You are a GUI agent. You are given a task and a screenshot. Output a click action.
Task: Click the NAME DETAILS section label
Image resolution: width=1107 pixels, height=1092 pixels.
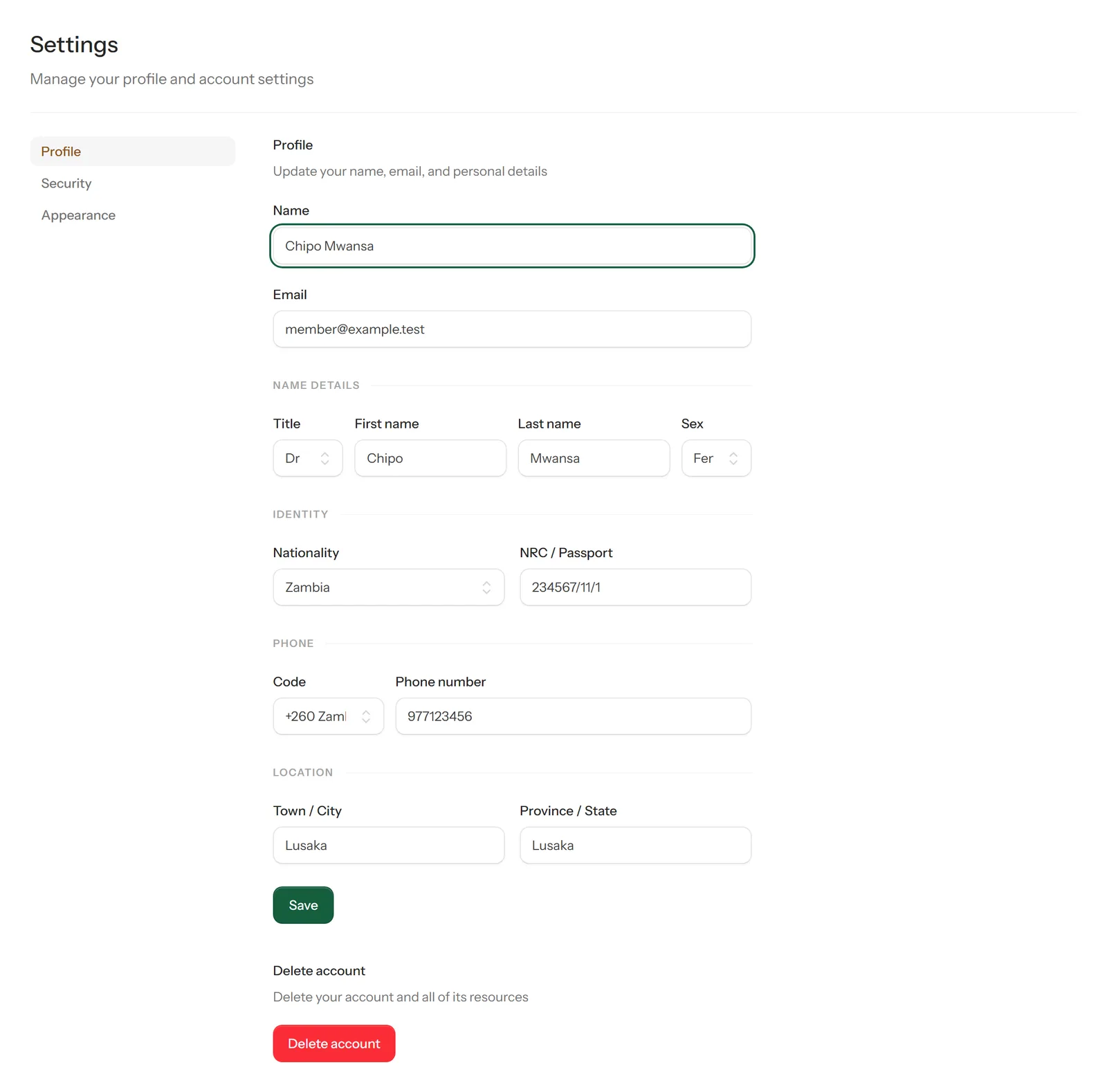(x=316, y=385)
